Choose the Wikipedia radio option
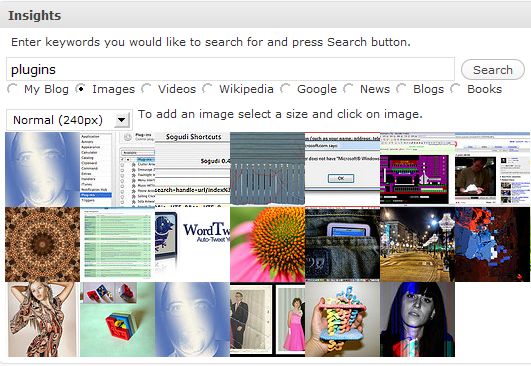531x366 pixels. coord(207,89)
